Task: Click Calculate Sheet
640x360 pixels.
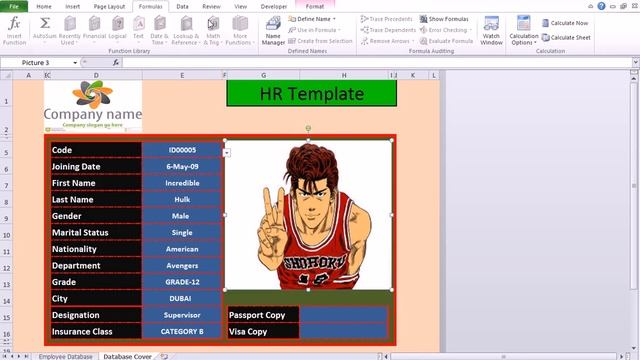Action: click(x=566, y=37)
